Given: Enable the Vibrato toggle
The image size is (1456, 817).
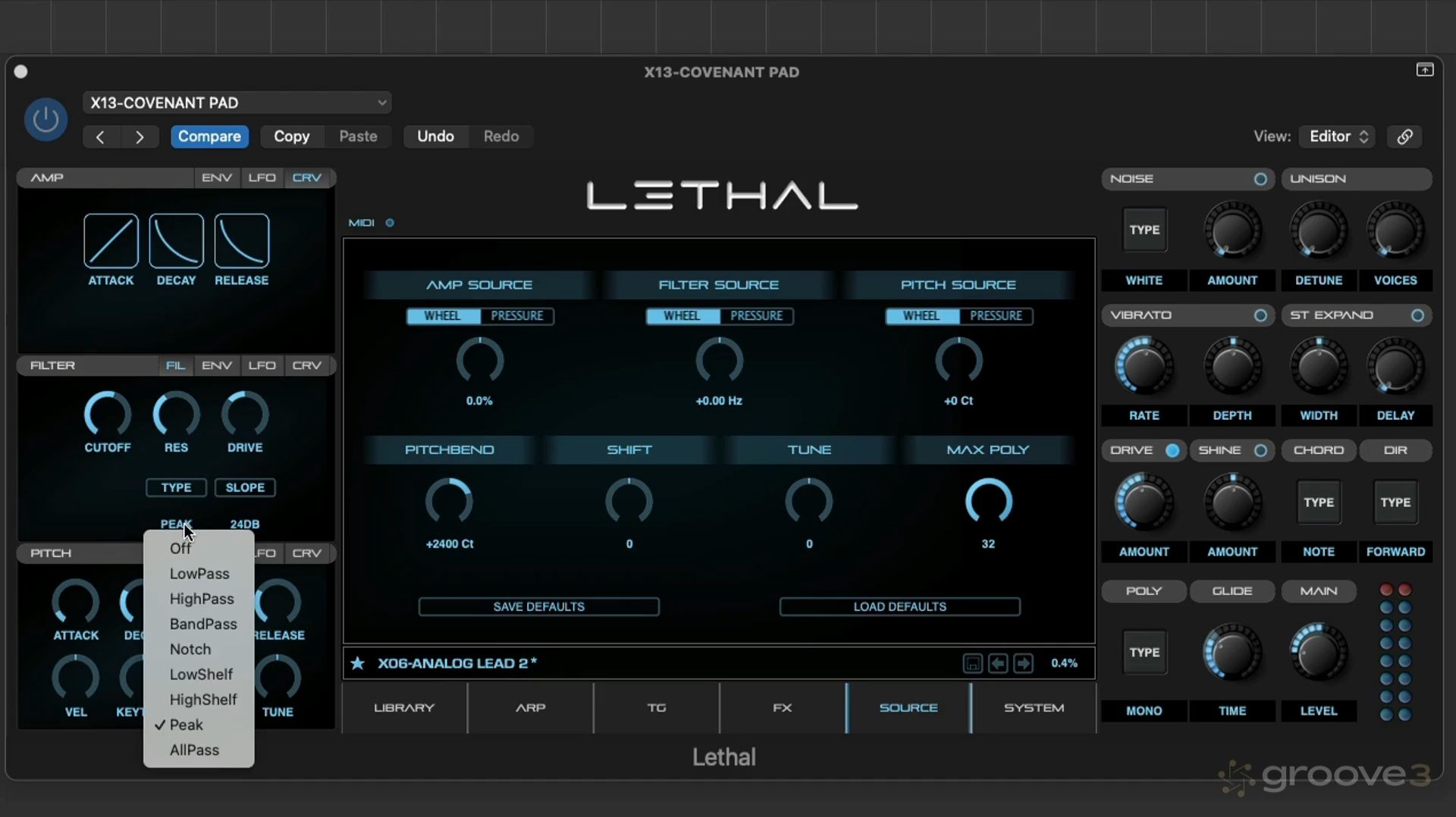Looking at the screenshot, I should (1260, 315).
